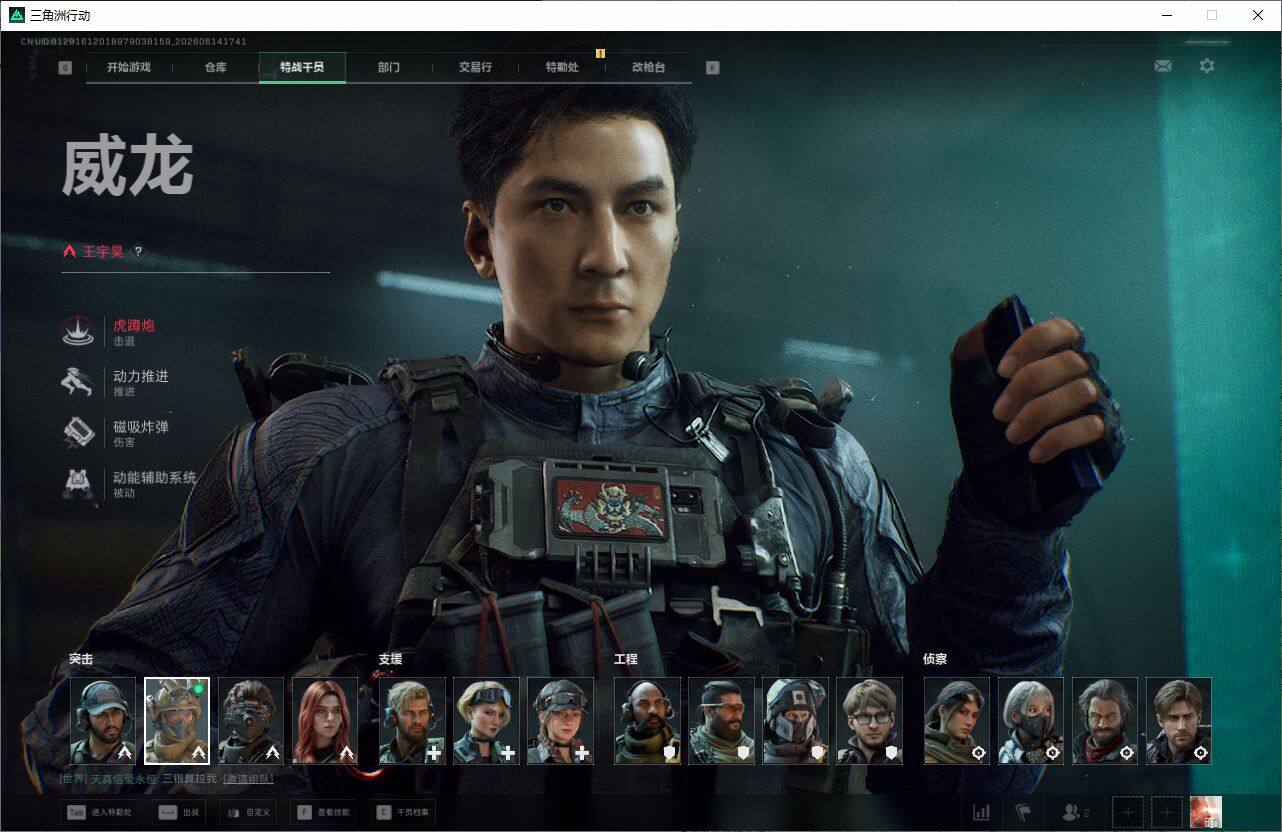Viewport: 1282px width, 832px height.
Task: Select the 动能辅助系统 passive skill icon
Action: tap(78, 484)
